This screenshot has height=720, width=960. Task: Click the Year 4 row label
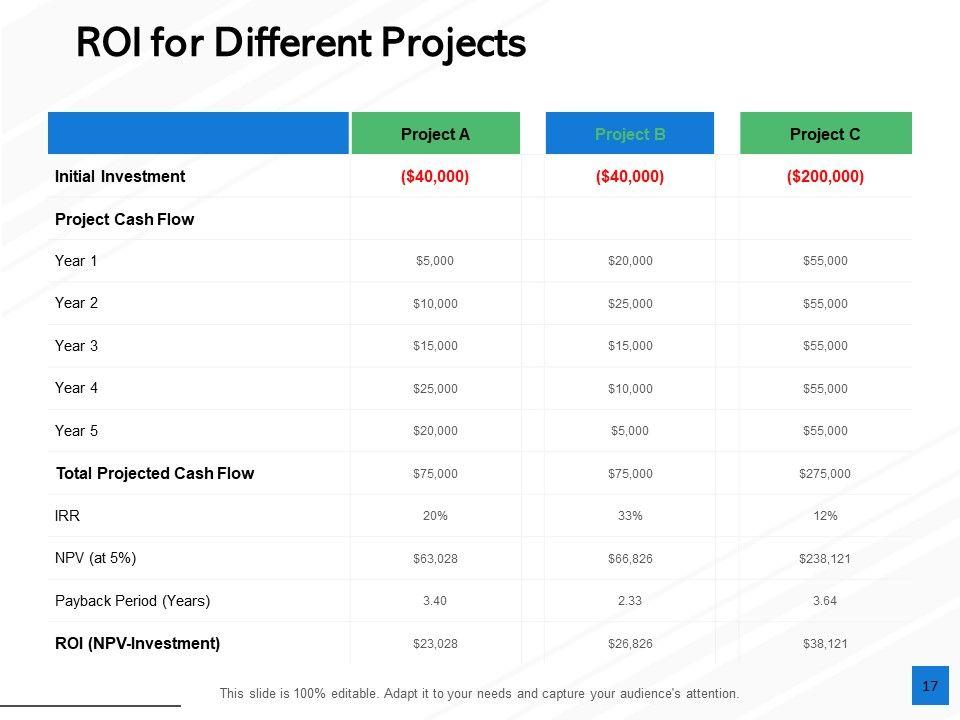(x=77, y=388)
